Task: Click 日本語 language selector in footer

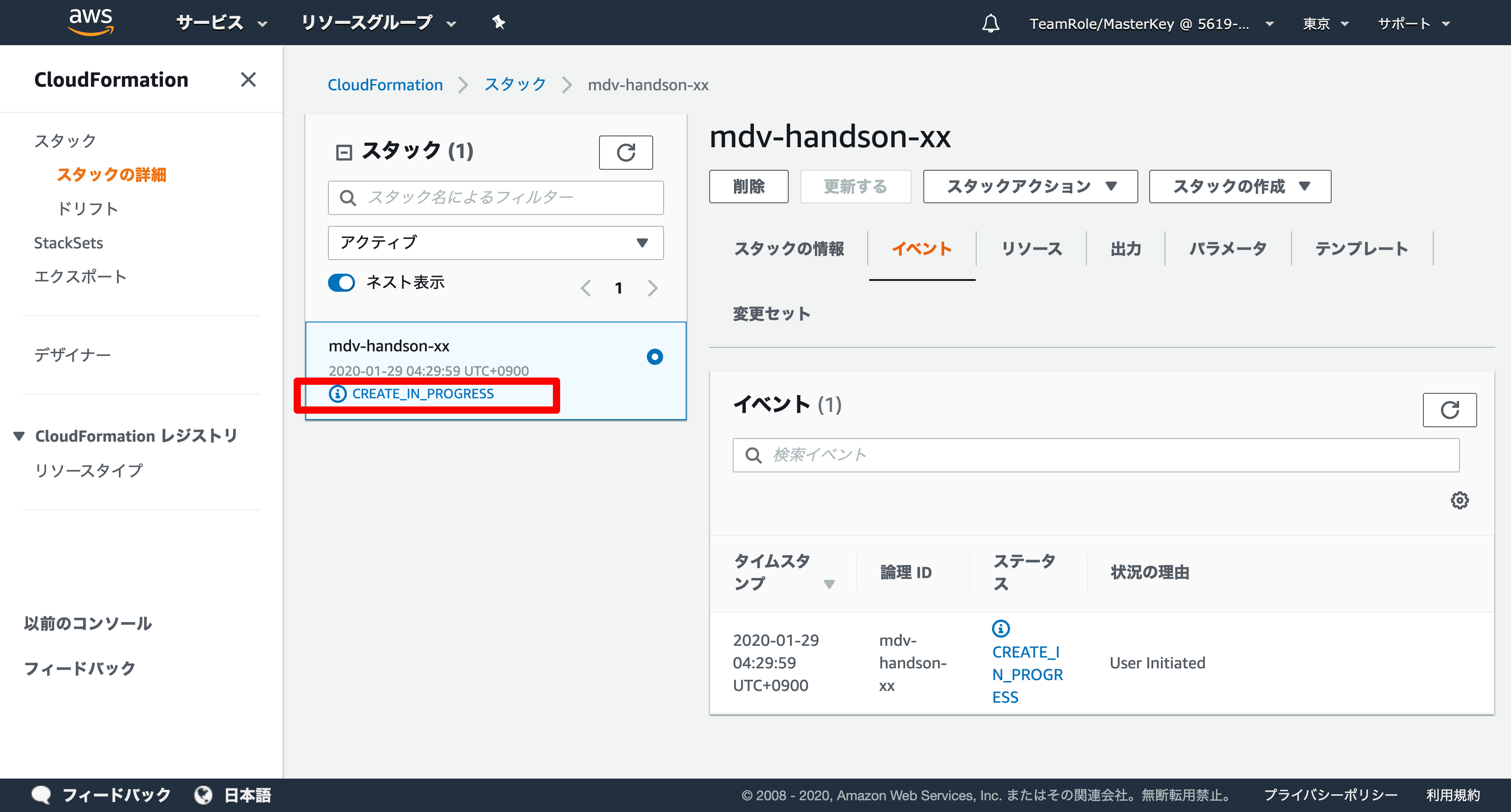Action: click(x=248, y=795)
